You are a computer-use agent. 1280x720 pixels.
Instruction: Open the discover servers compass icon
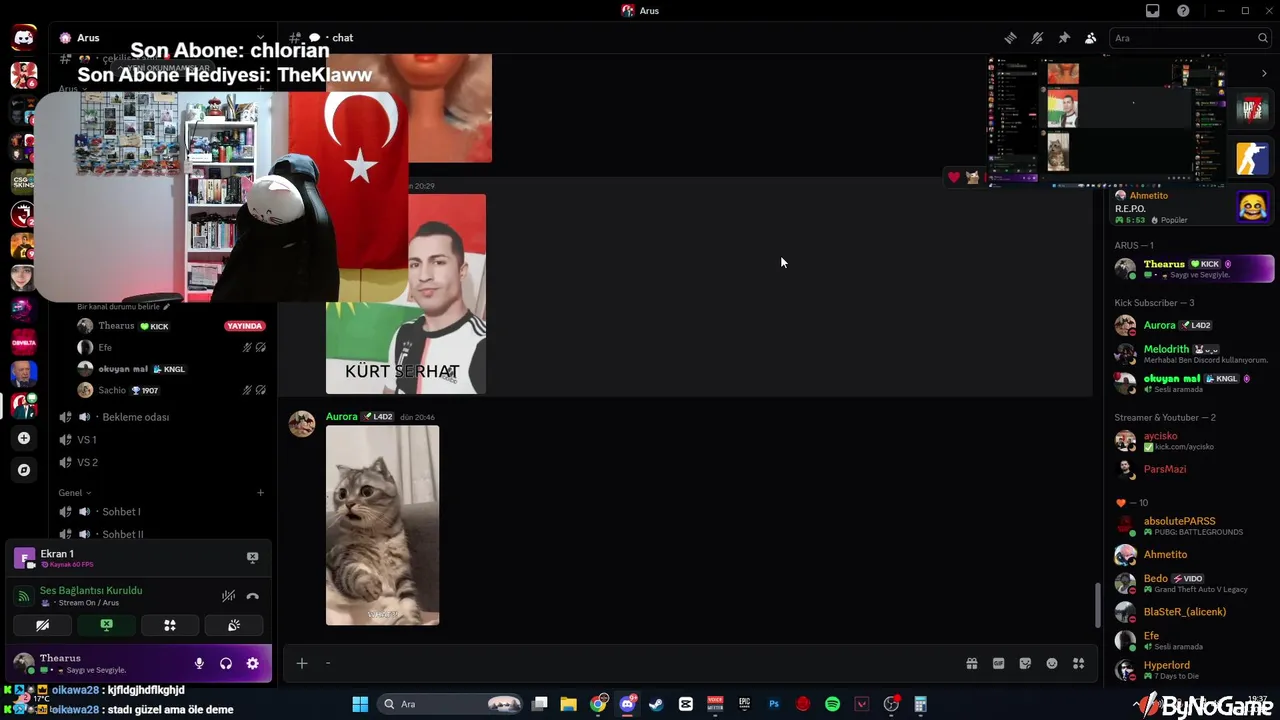point(24,470)
